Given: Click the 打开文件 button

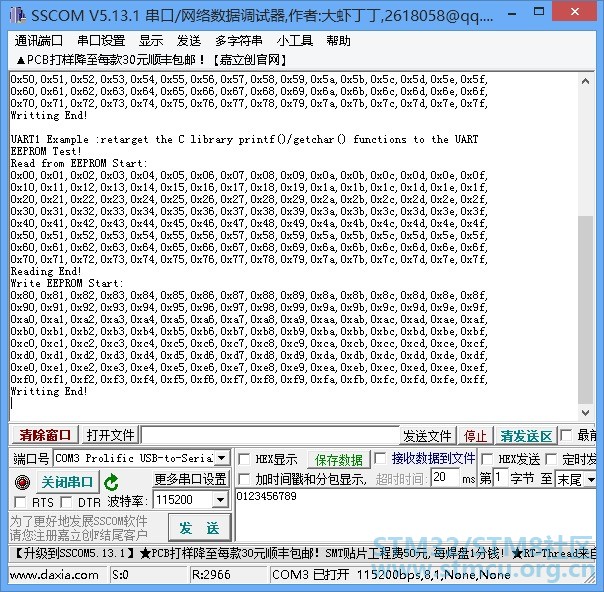Looking at the screenshot, I should pos(110,435).
